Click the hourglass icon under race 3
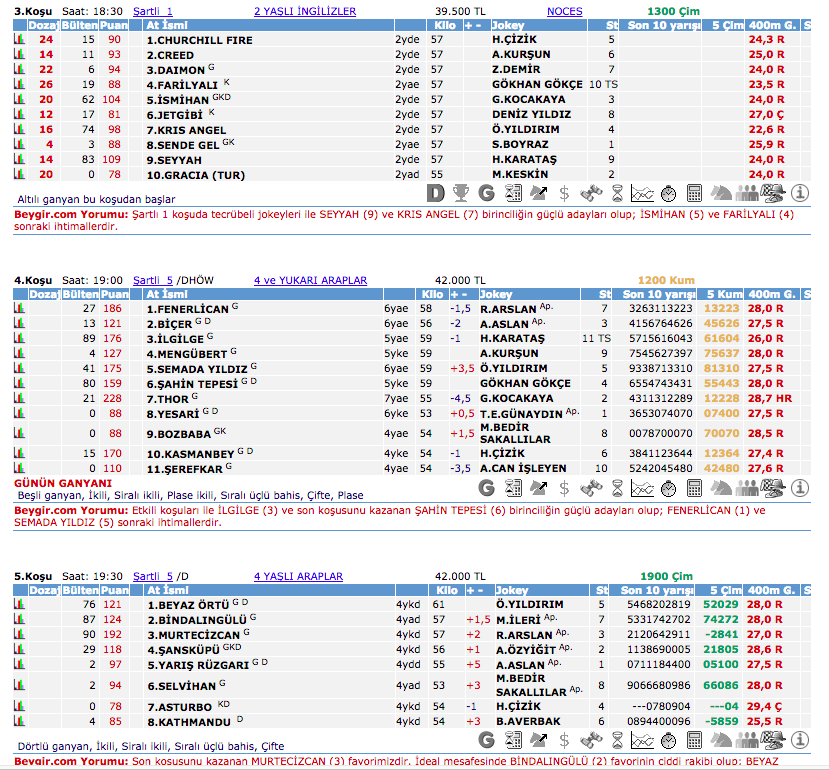The image size is (829, 770). pos(617,192)
